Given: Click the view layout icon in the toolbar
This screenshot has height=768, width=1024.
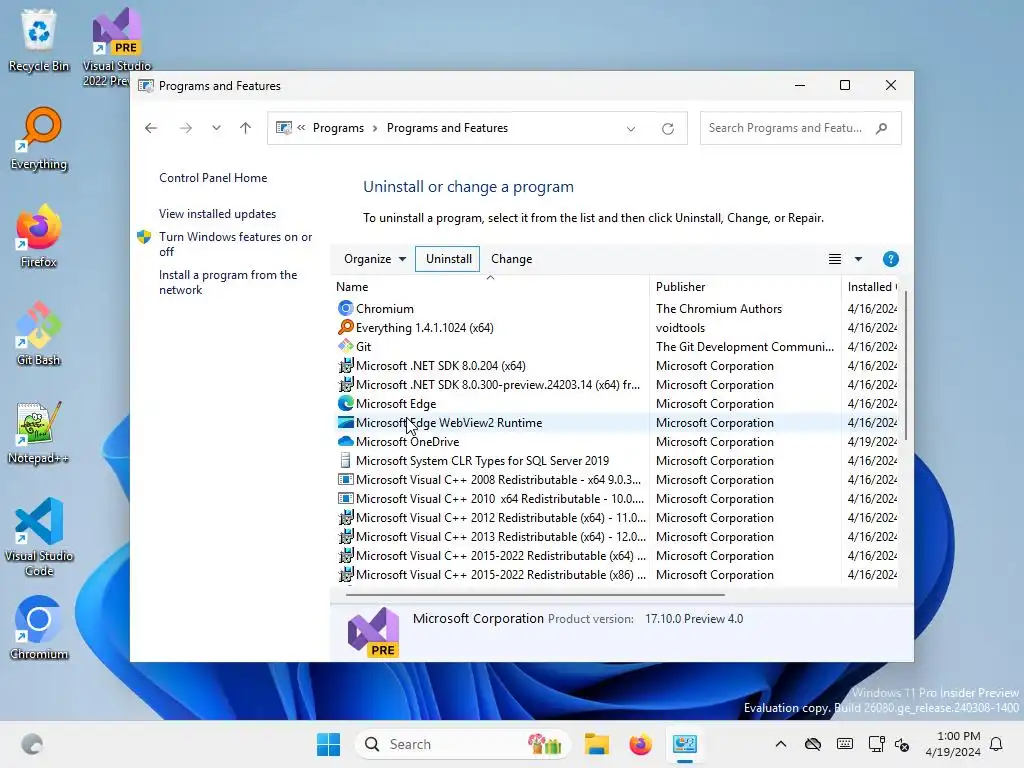Looking at the screenshot, I should [835, 259].
